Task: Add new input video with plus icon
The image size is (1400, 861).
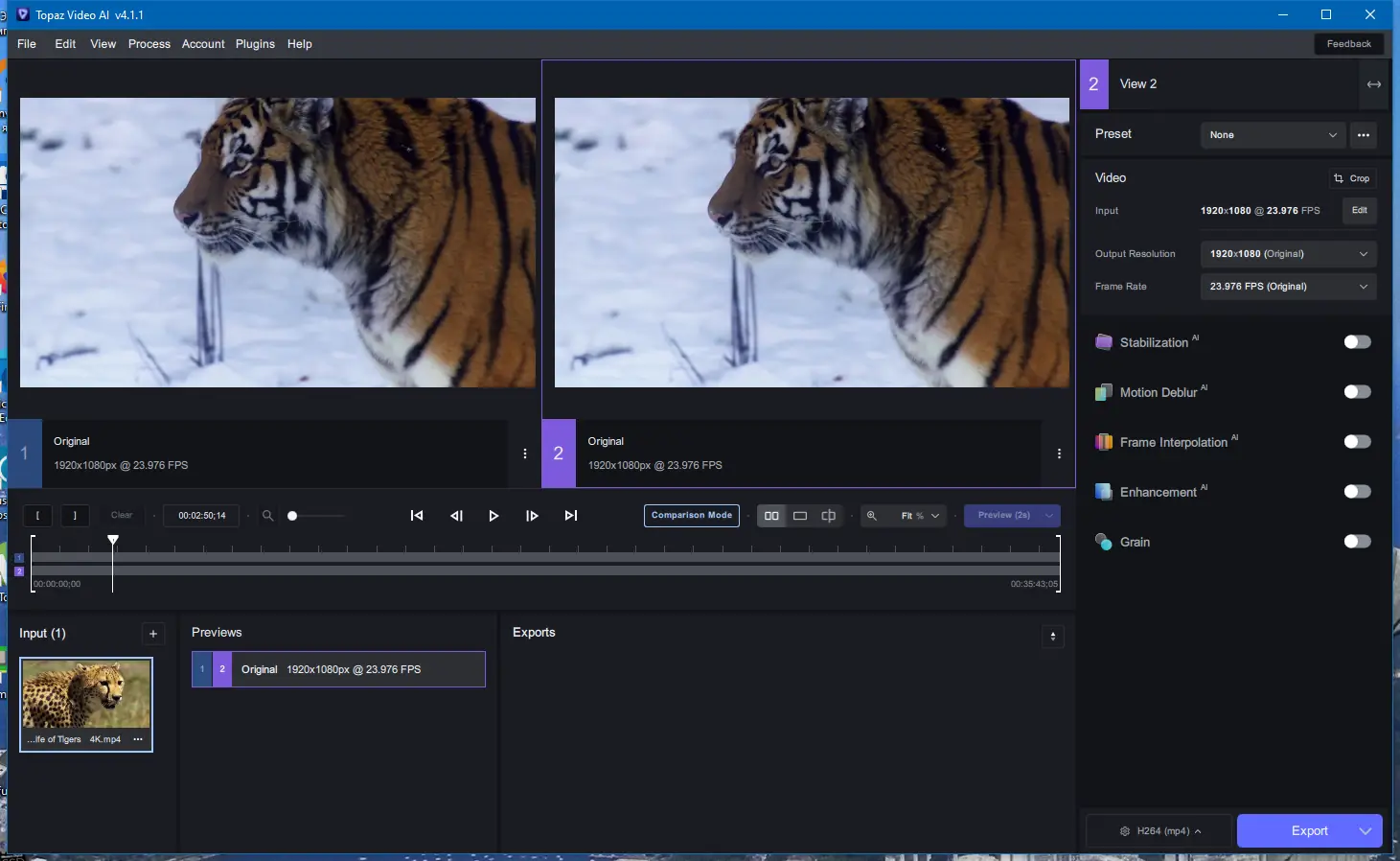Action: pos(153,634)
